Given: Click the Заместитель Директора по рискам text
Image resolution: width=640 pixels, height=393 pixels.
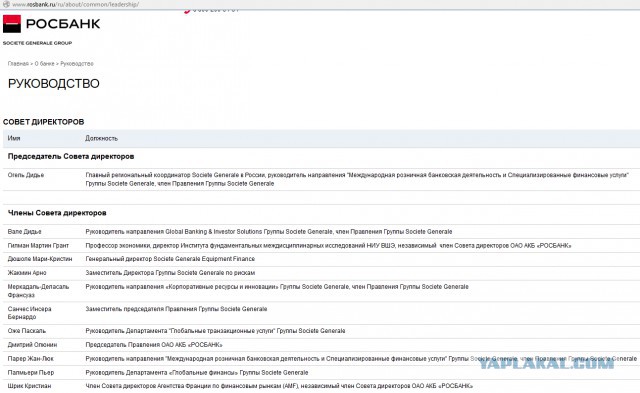Looking at the screenshot, I should 170,273.
